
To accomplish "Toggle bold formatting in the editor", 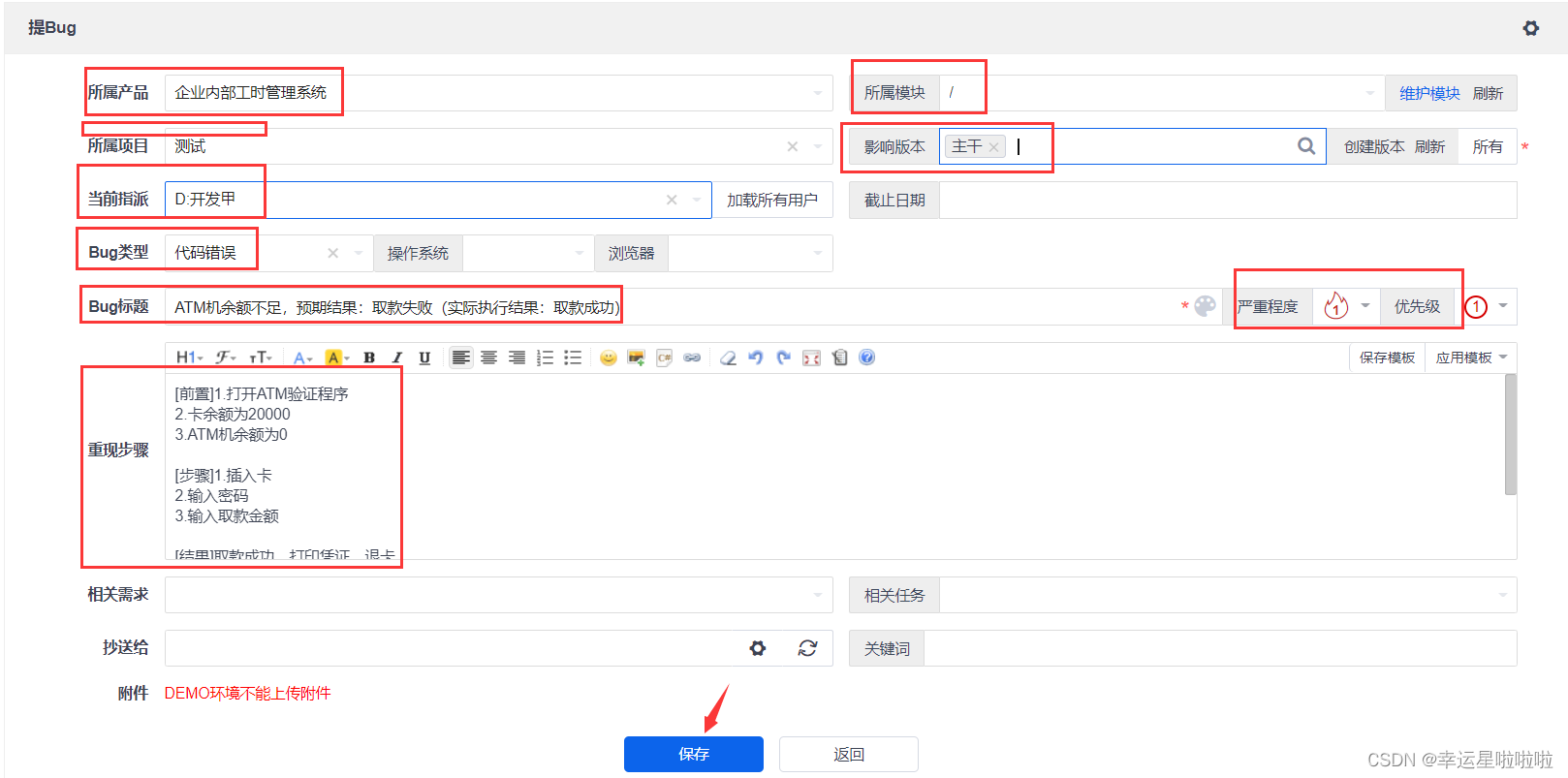I will (x=369, y=358).
